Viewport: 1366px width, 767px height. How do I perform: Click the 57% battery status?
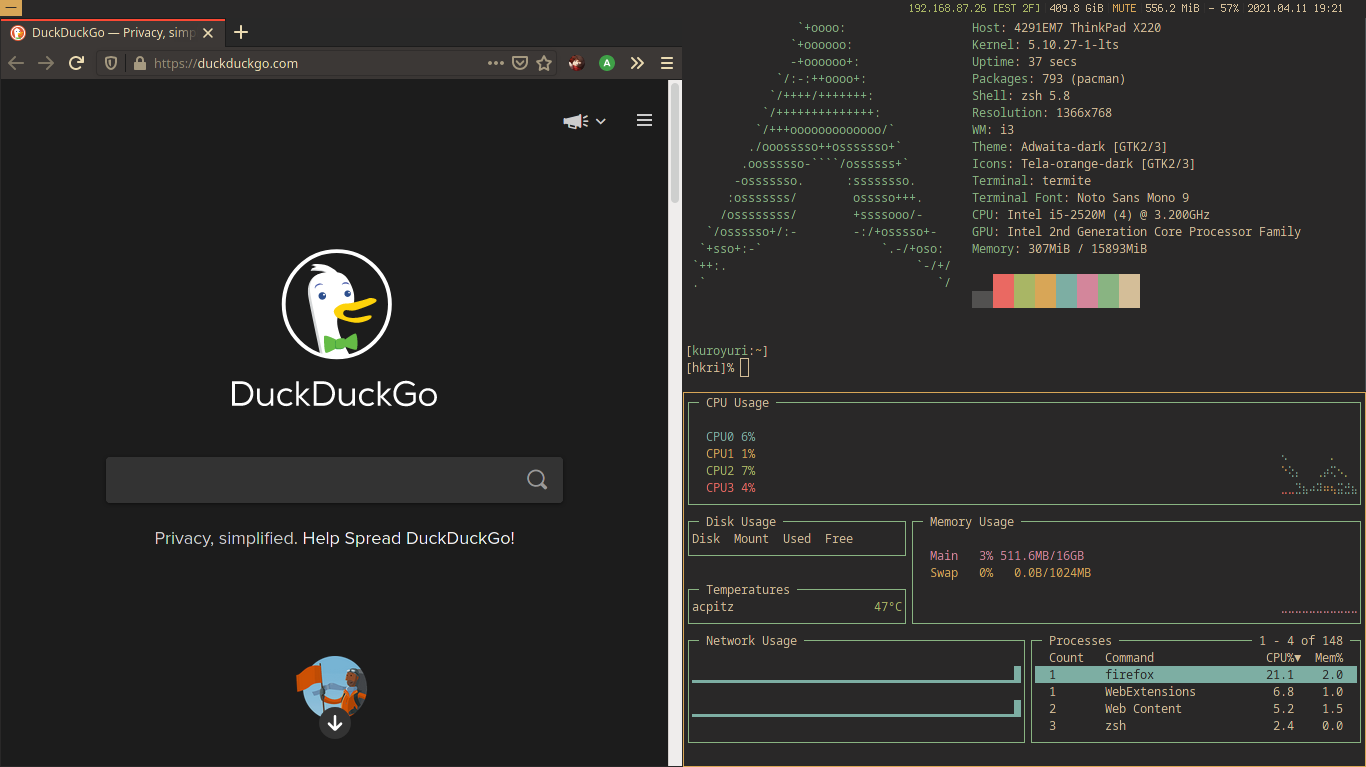click(1229, 7)
